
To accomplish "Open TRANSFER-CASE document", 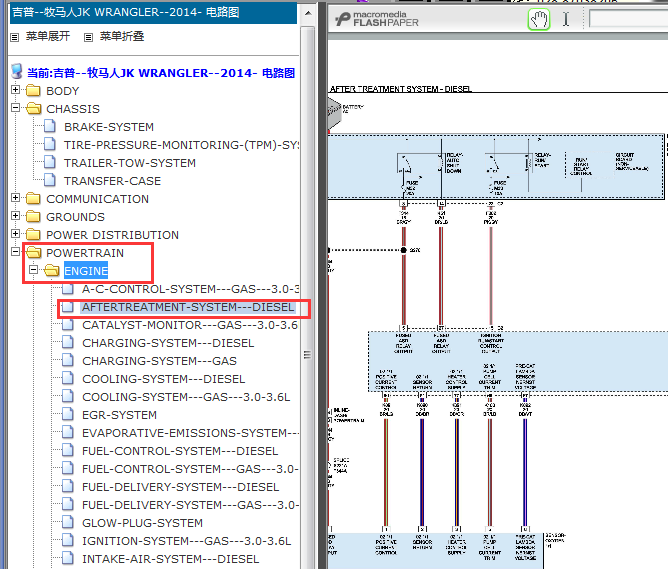I will pos(112,181).
